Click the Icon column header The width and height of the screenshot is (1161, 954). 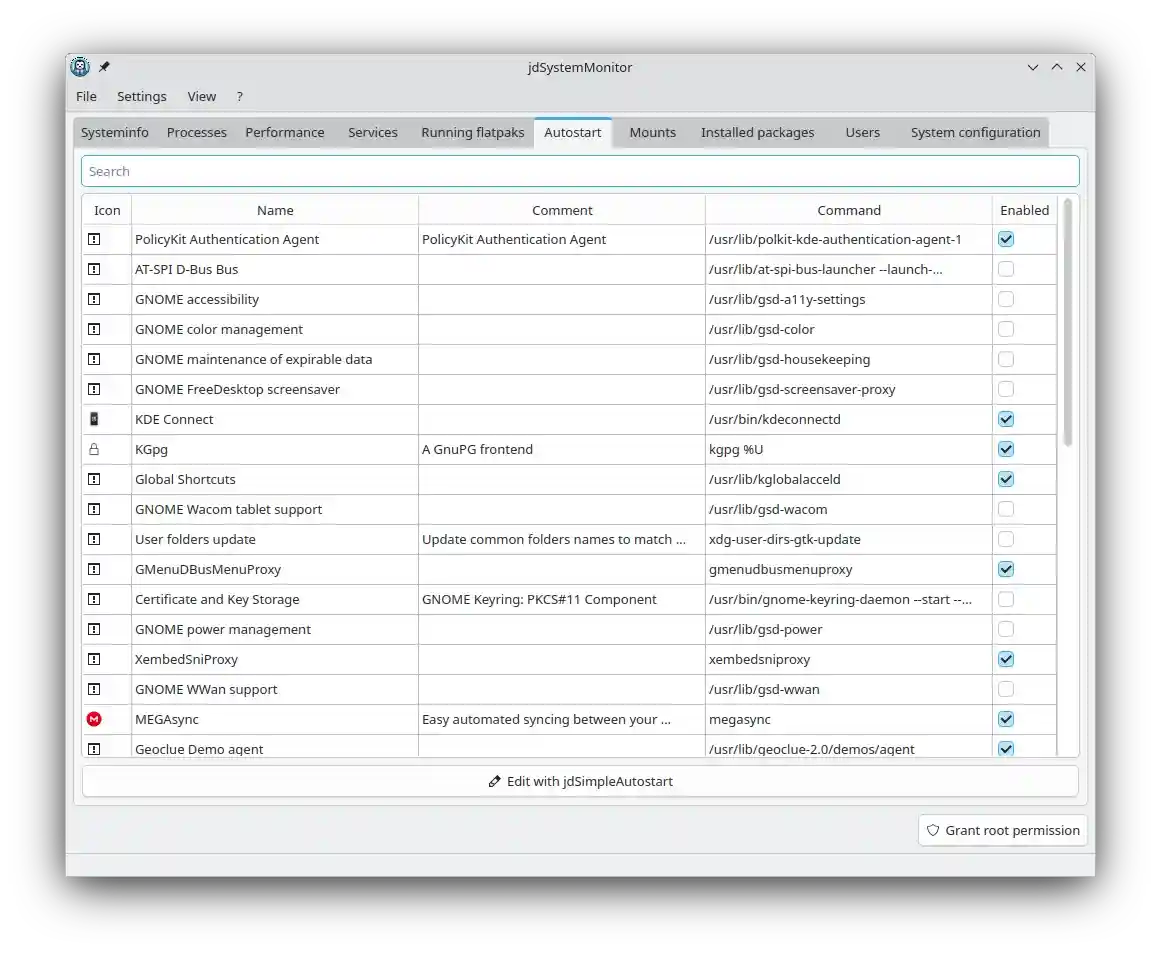point(107,210)
